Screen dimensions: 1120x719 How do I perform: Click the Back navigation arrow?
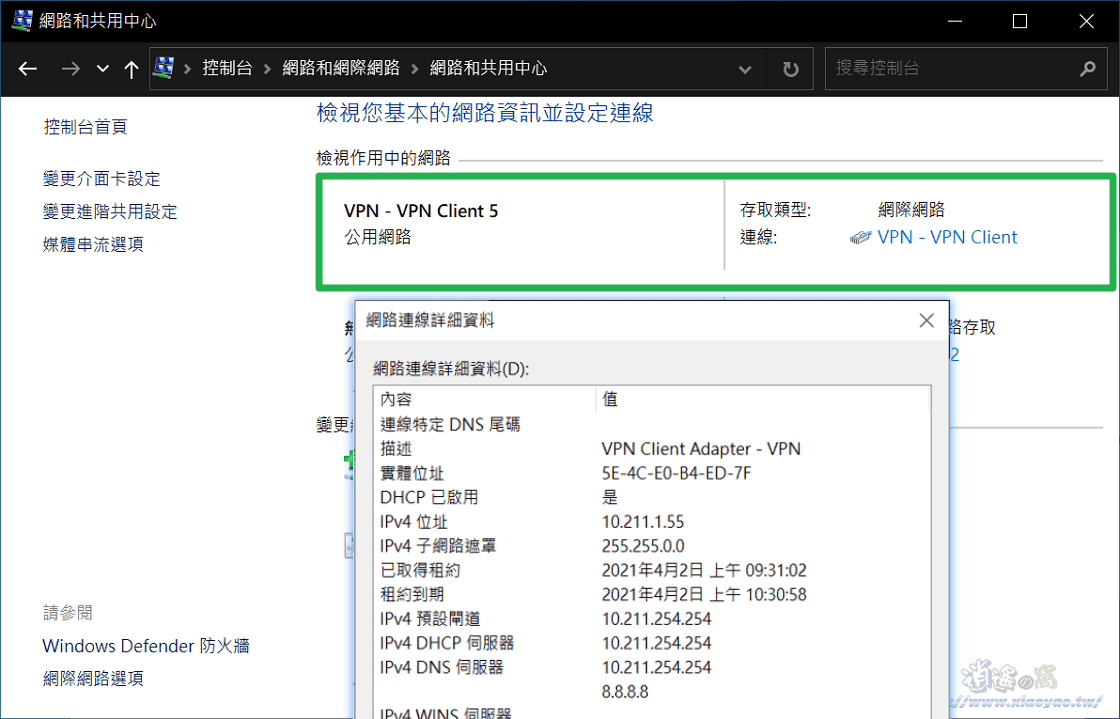point(27,68)
